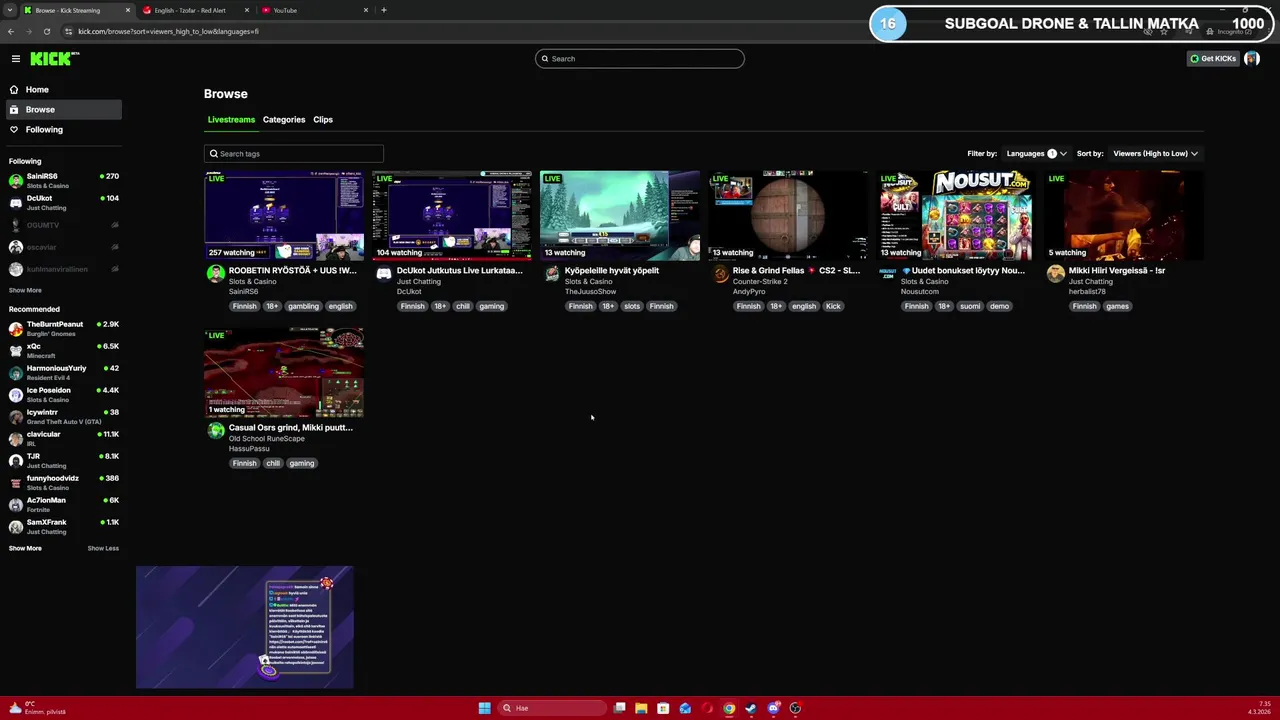Open the Windows Start button
Viewport: 1280px width, 720px height.
click(484, 708)
